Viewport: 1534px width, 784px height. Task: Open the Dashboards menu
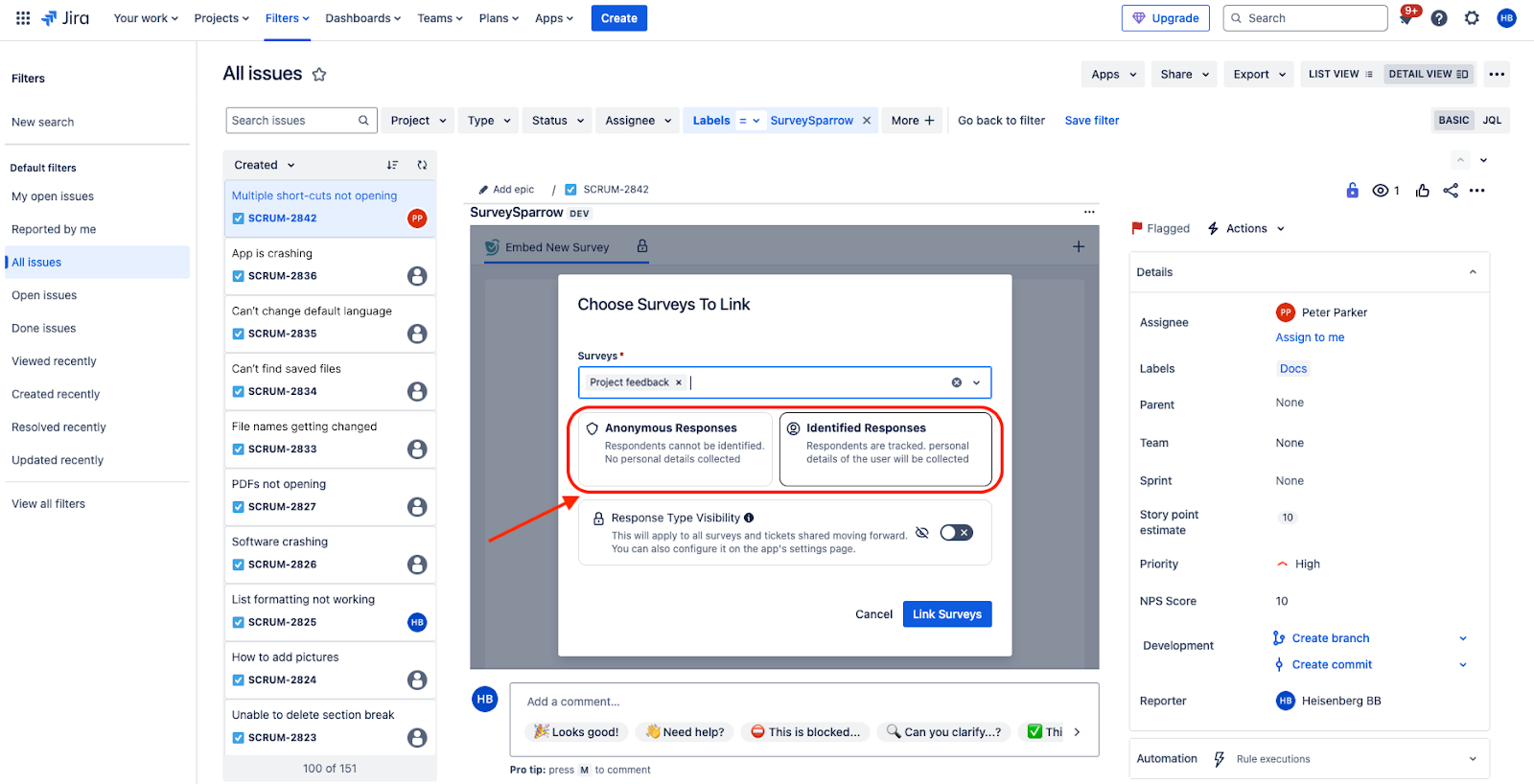(x=362, y=18)
